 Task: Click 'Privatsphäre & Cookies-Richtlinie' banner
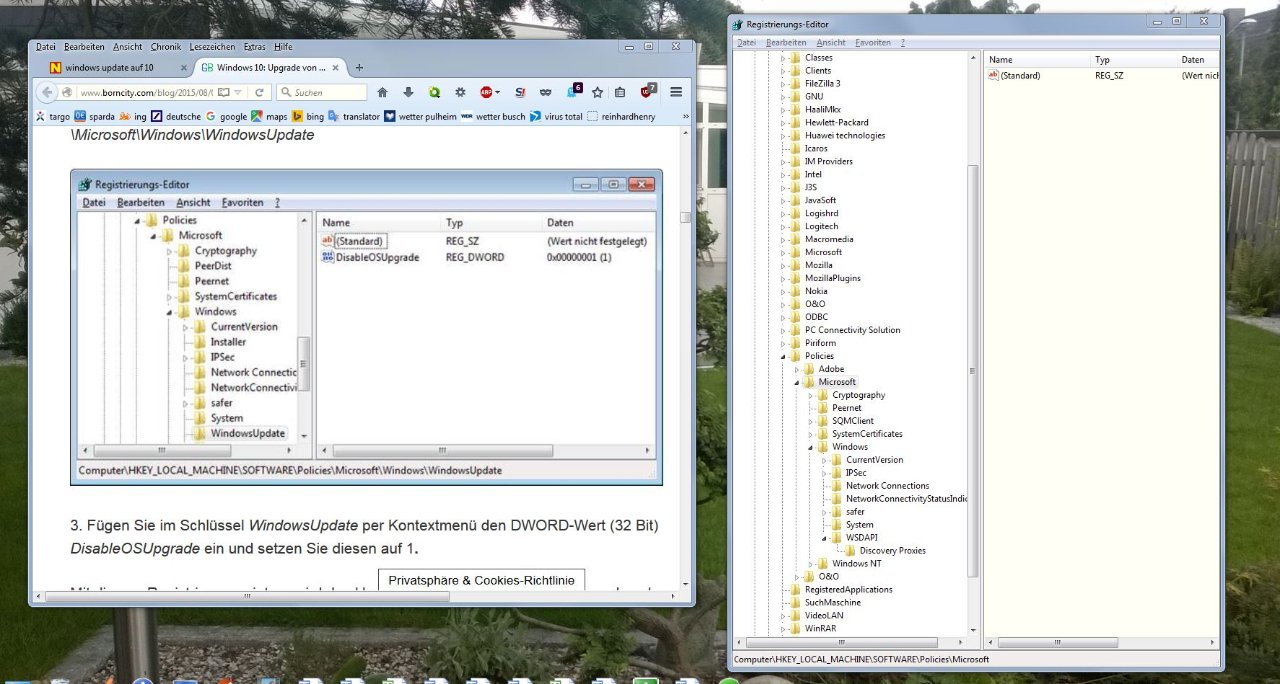tap(481, 580)
